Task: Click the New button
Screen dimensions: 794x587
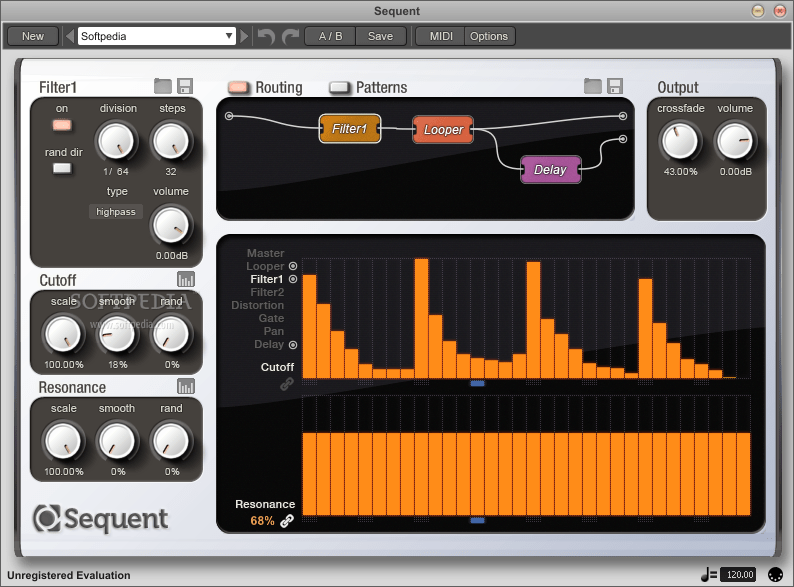Action: 33,36
